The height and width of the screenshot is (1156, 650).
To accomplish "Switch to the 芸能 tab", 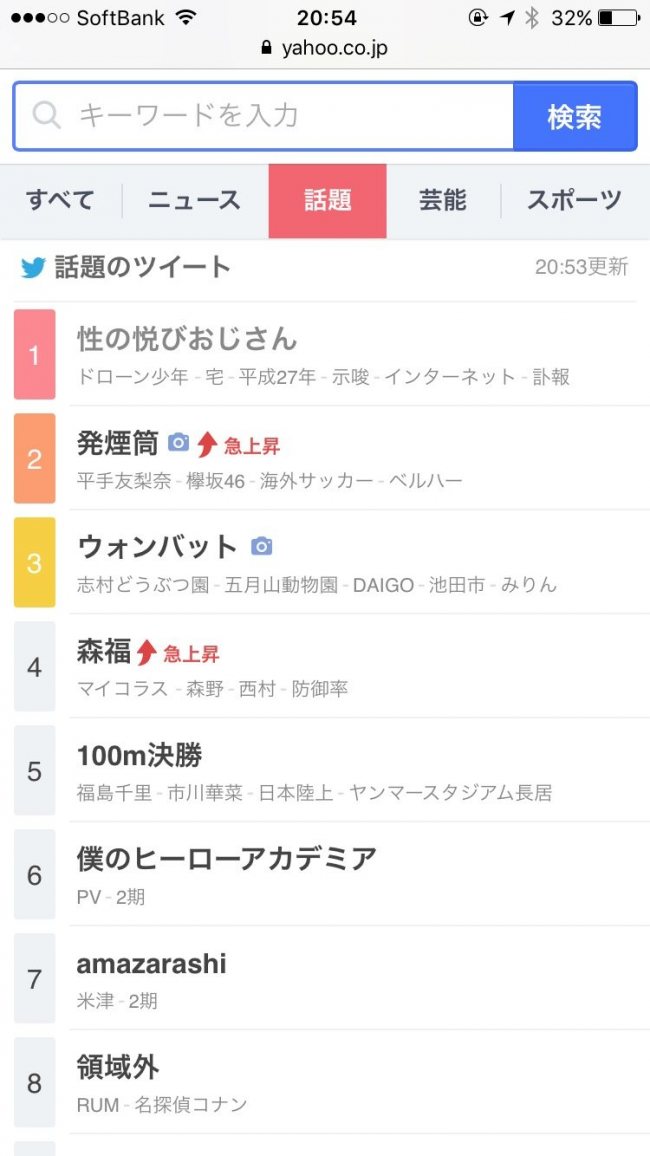I will pyautogui.click(x=443, y=201).
